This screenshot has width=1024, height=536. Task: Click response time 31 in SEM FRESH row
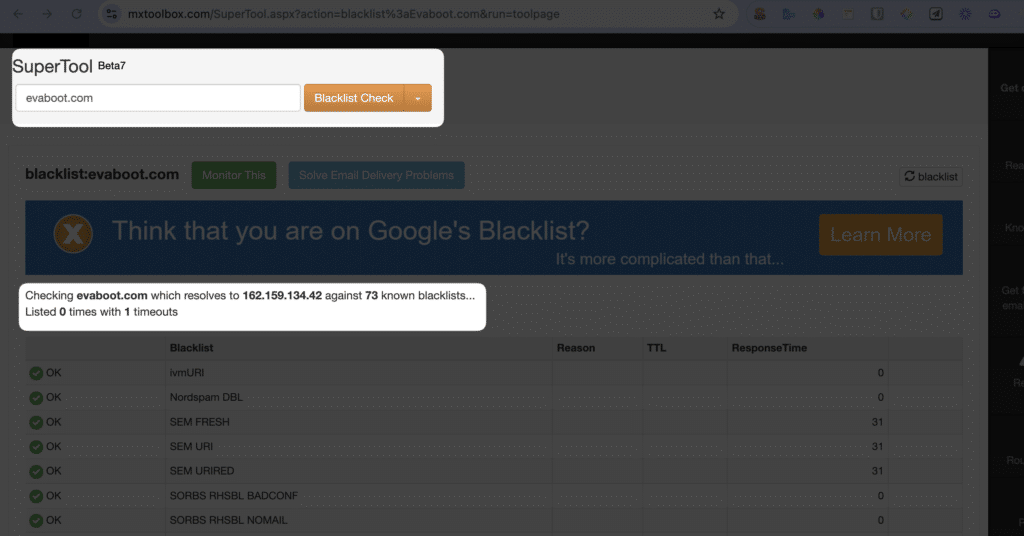pos(877,422)
